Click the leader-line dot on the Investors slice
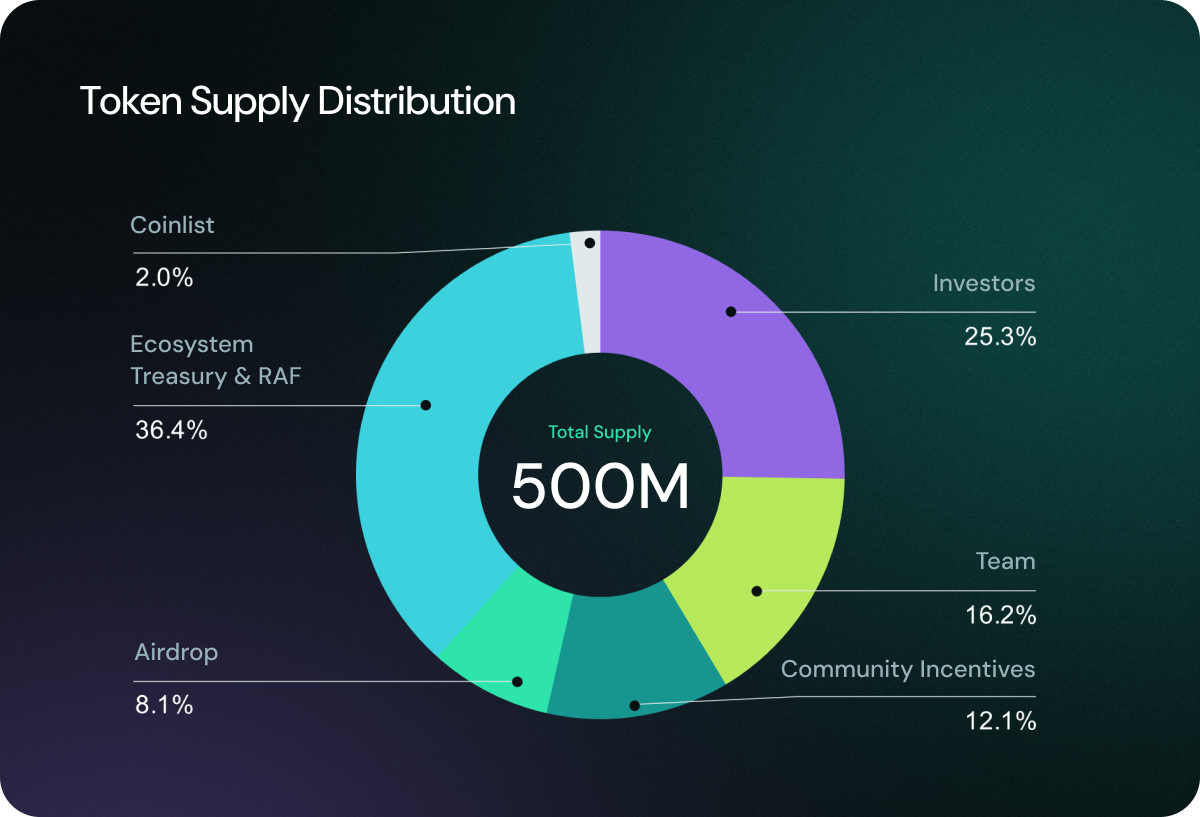This screenshot has width=1200, height=817. (733, 312)
